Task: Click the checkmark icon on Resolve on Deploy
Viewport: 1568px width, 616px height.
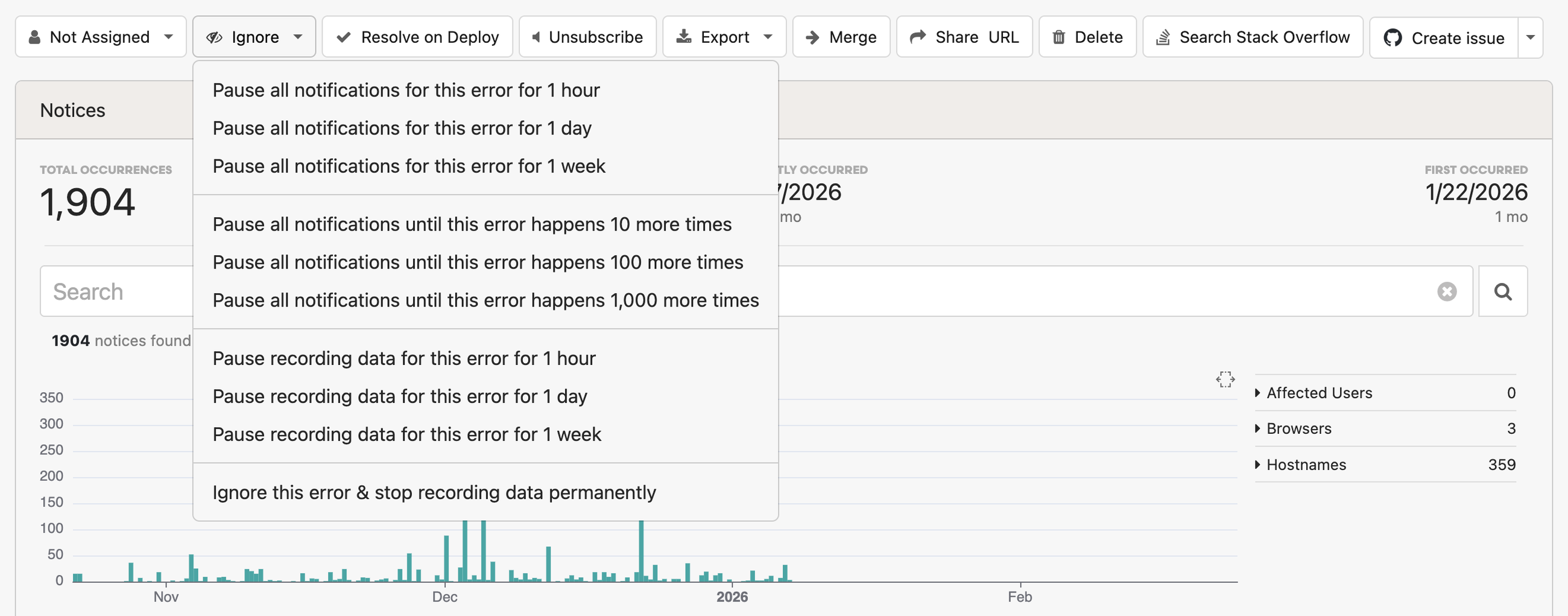Action: (344, 37)
